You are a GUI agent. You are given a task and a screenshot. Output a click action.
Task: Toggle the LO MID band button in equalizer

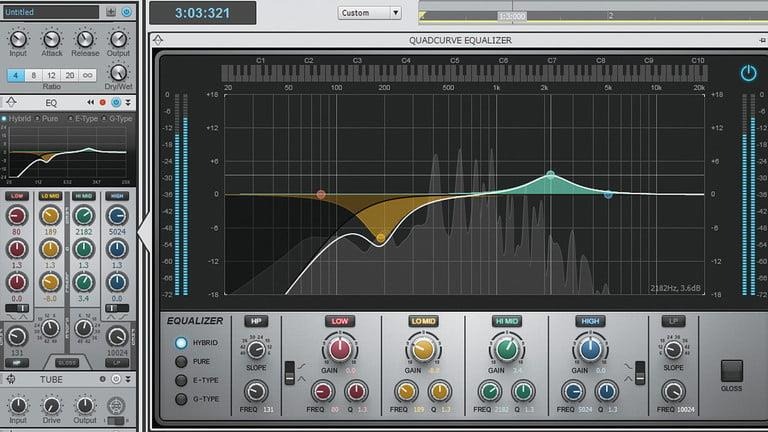[x=423, y=321]
